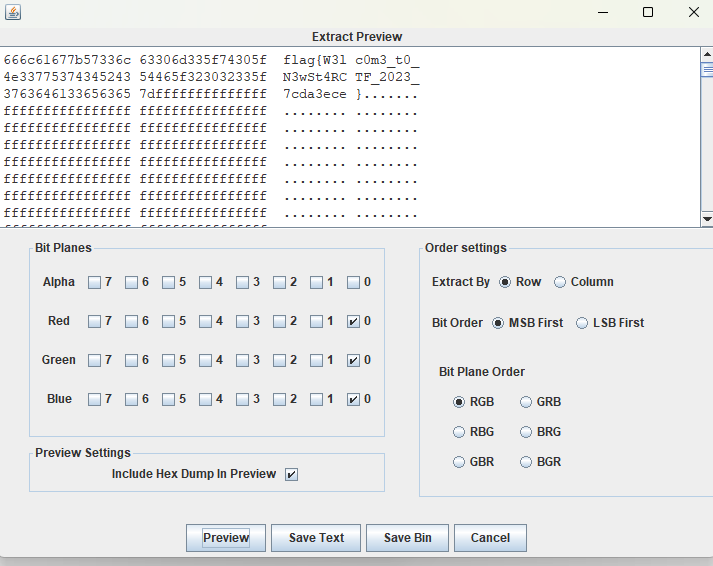Image resolution: width=713 pixels, height=566 pixels.
Task: Choose Extract By Row option
Action: click(x=505, y=282)
